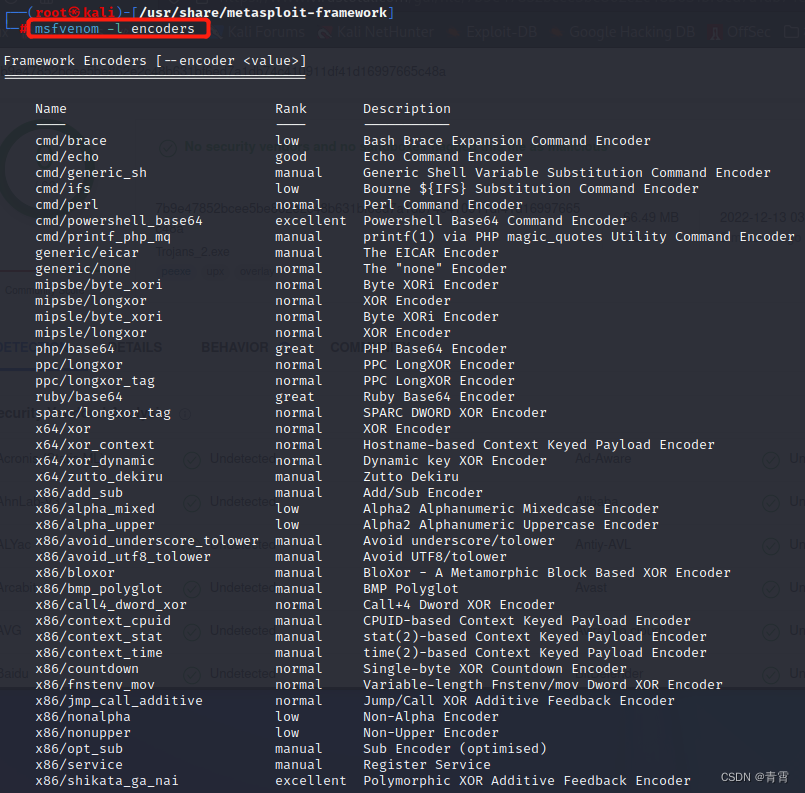Viewport: 805px width, 793px height.
Task: Select the 'x86/alpha_upper' encoder name
Action: pyautogui.click(x=94, y=524)
